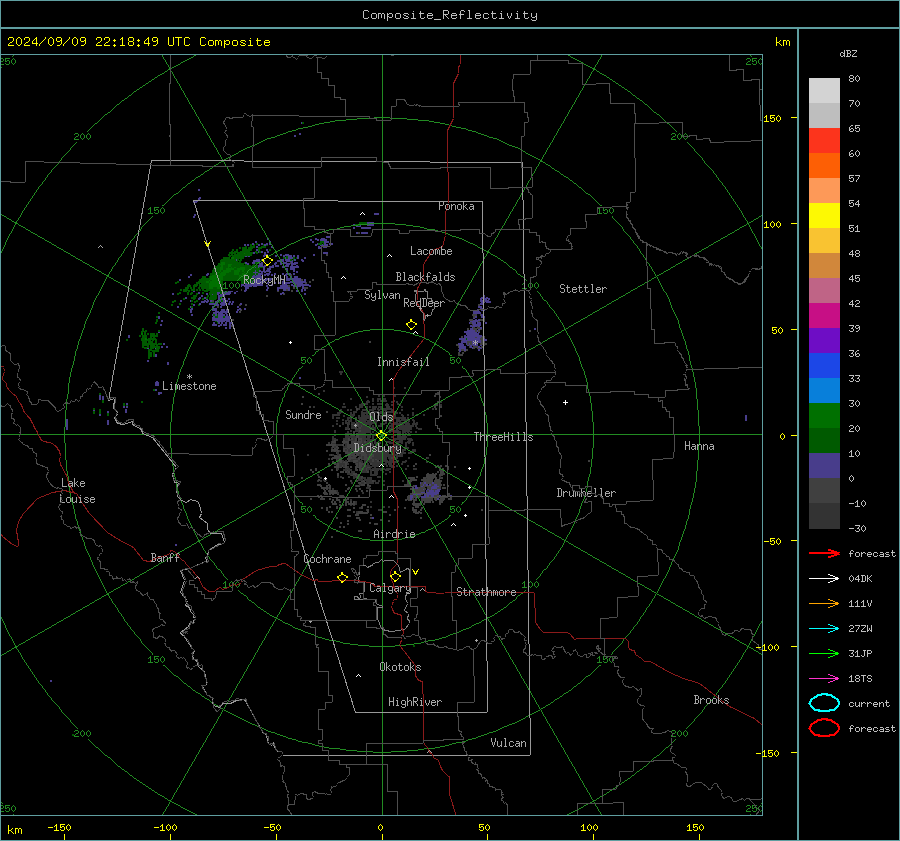Image resolution: width=900 pixels, height=841 pixels.
Task: Click the red forecast ellipse legend icon
Action: point(824,728)
